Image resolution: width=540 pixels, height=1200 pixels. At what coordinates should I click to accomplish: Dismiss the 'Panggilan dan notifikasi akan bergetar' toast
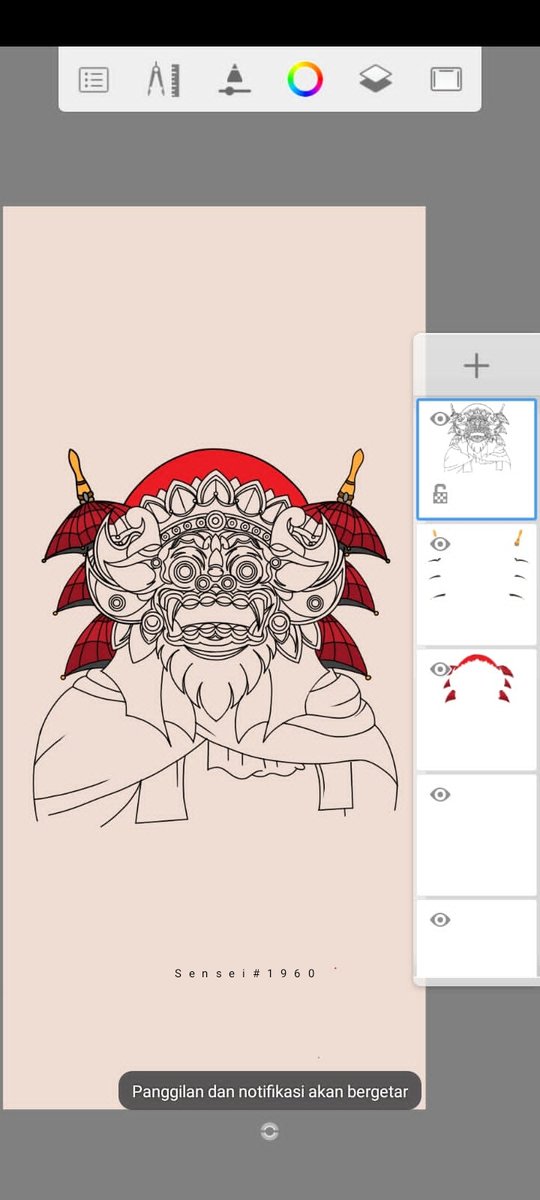click(270, 1091)
